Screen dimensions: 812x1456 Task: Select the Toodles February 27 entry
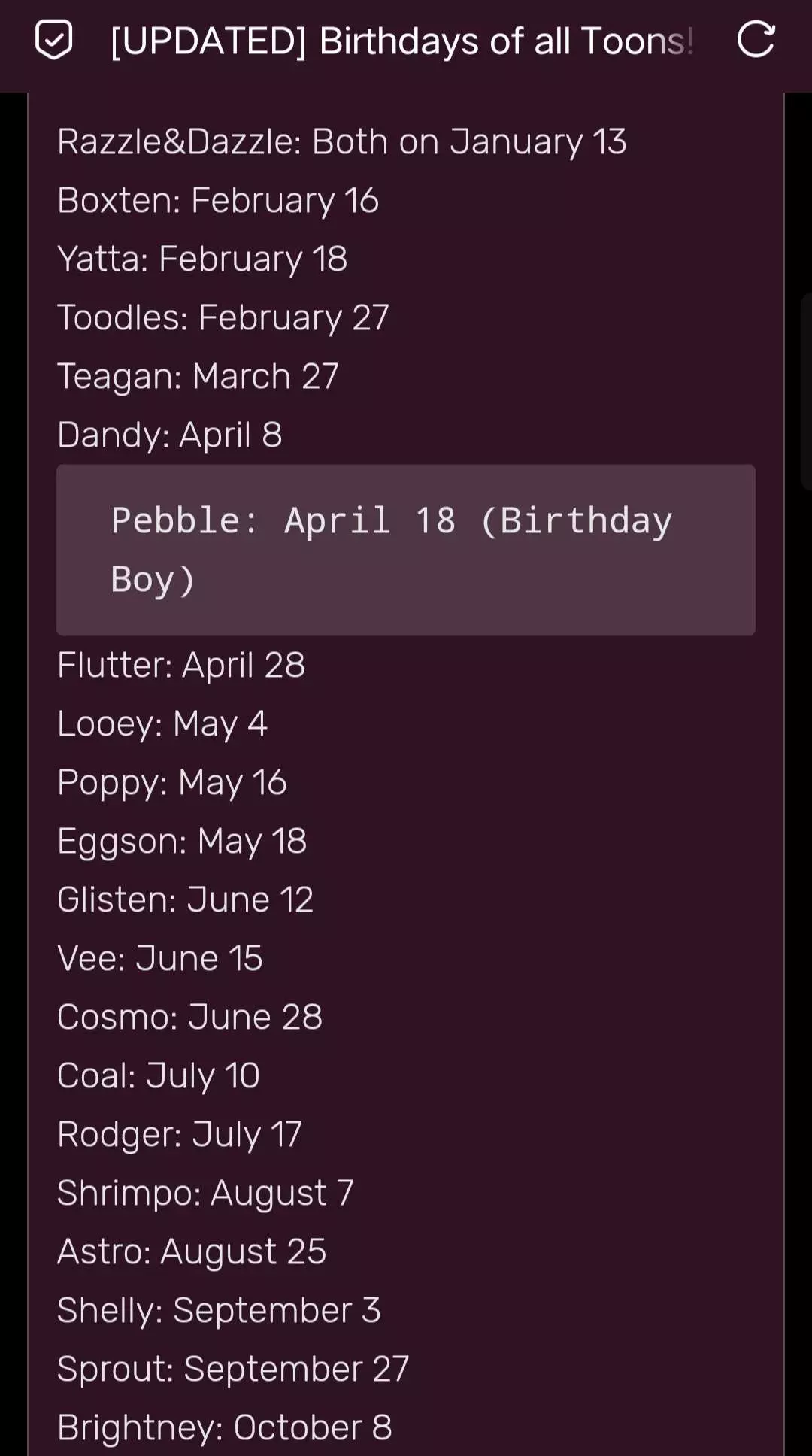click(x=223, y=318)
